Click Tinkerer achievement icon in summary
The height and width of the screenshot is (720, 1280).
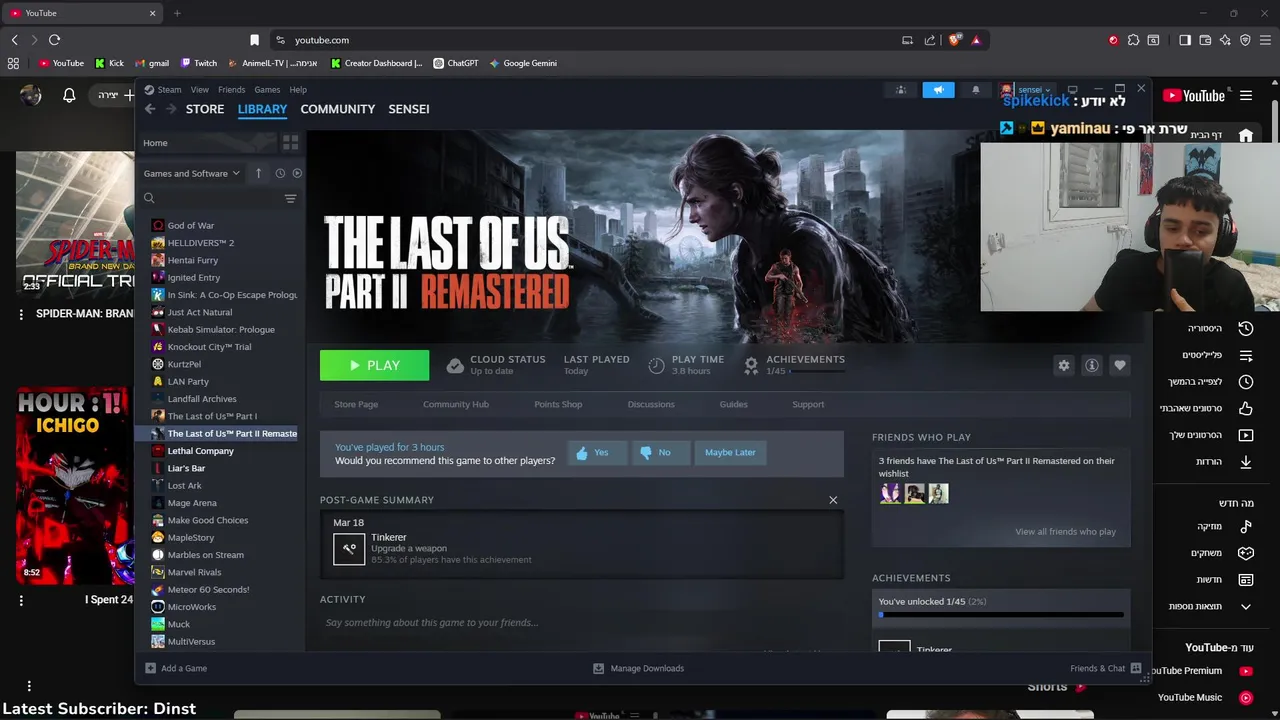tap(349, 549)
